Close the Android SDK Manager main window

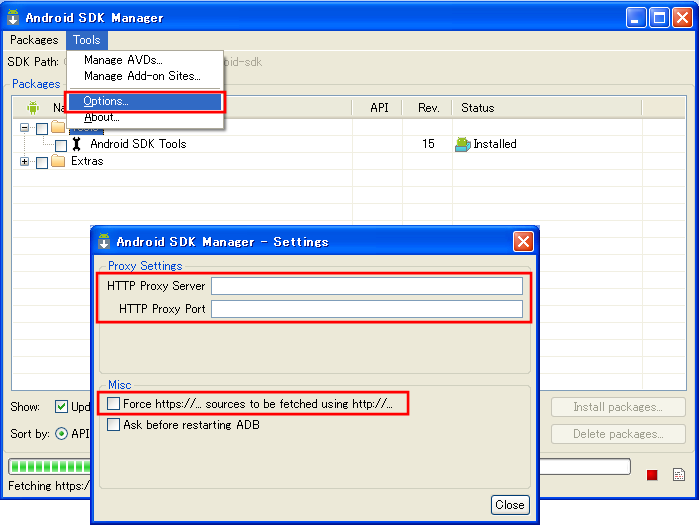(x=683, y=18)
